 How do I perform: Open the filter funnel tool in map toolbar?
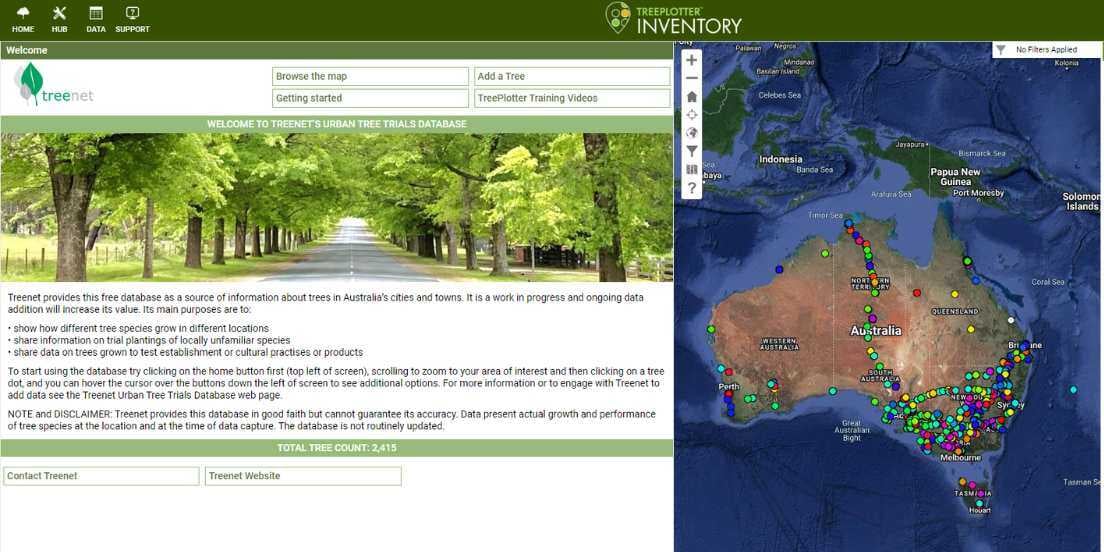point(691,151)
